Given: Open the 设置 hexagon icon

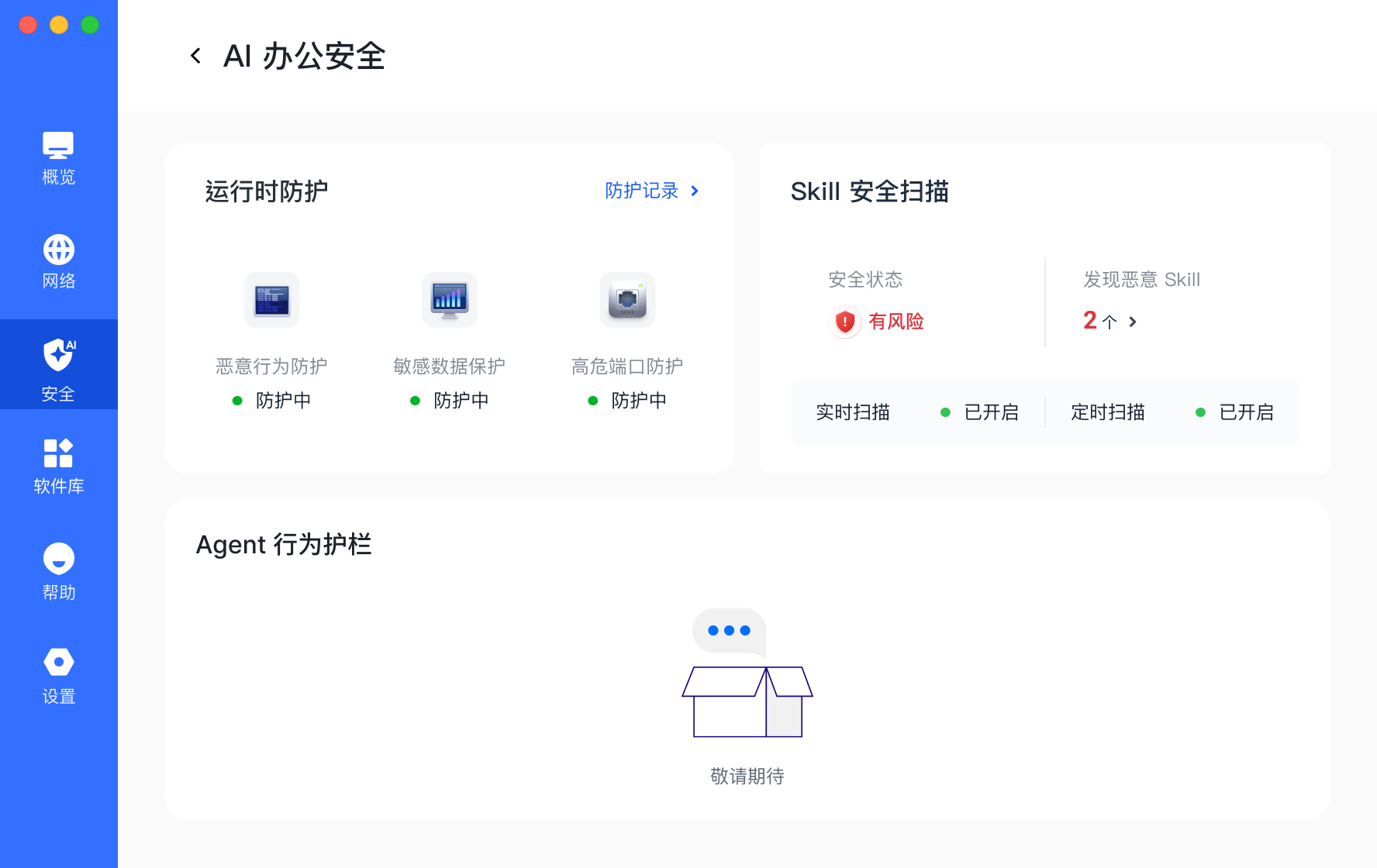Looking at the screenshot, I should pos(59,662).
